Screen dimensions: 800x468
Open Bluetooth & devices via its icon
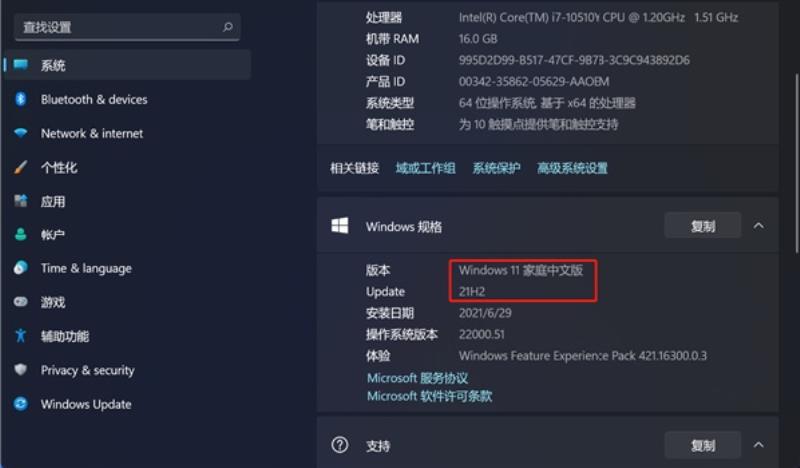(20, 99)
